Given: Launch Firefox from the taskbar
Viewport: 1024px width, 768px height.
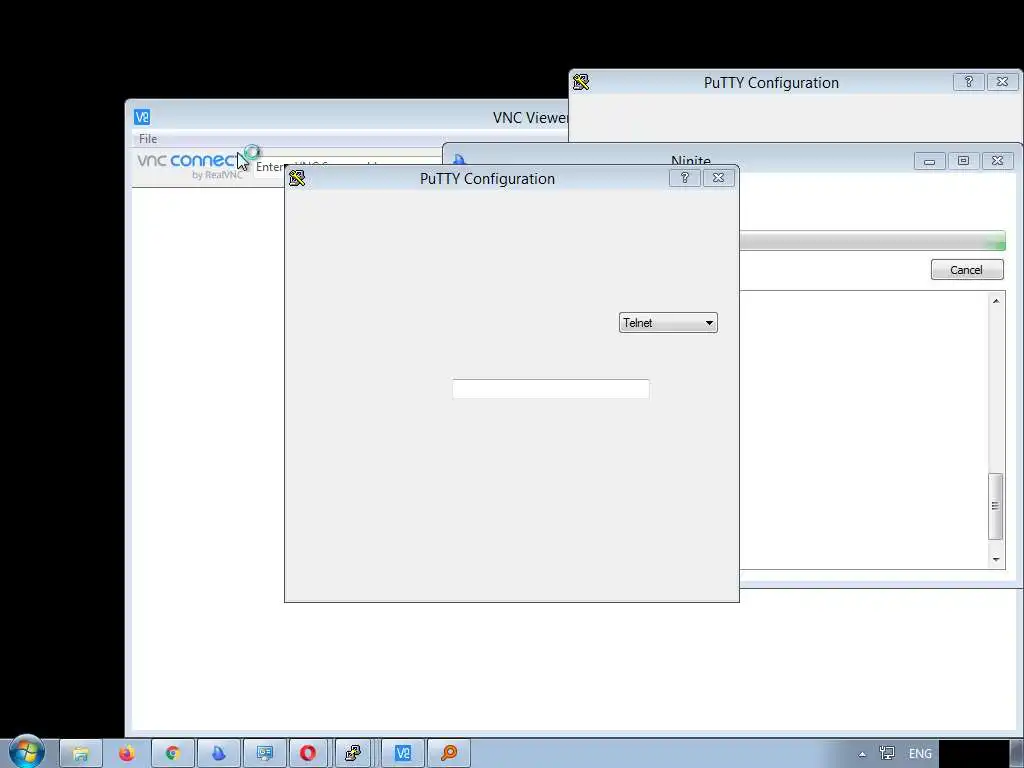Looking at the screenshot, I should pos(127,753).
